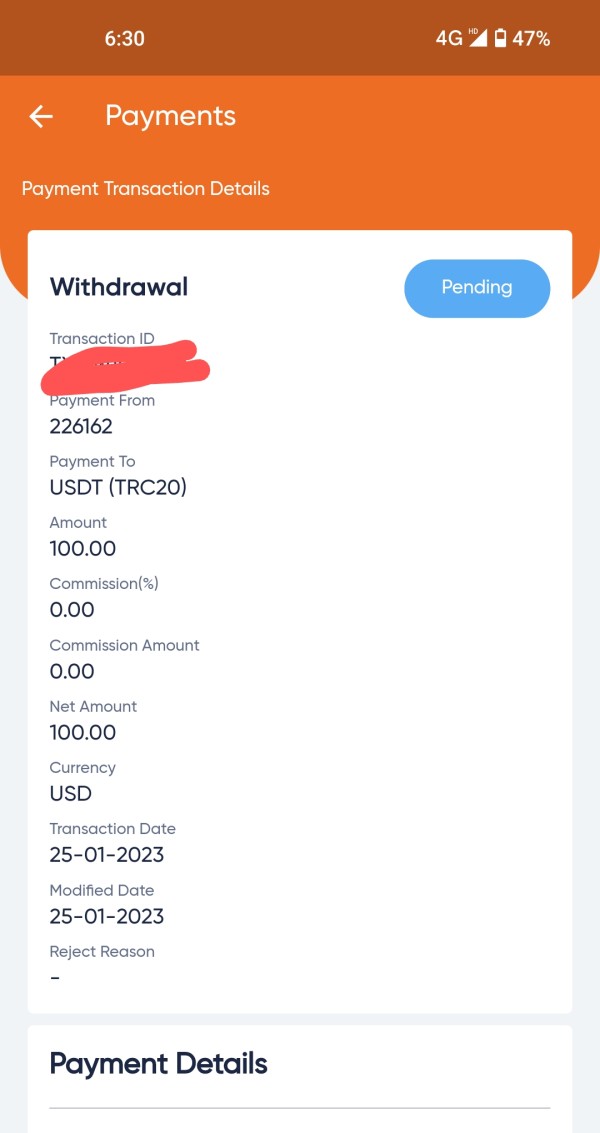Tap the battery icon in status bar
The width and height of the screenshot is (600, 1133).
tap(500, 39)
